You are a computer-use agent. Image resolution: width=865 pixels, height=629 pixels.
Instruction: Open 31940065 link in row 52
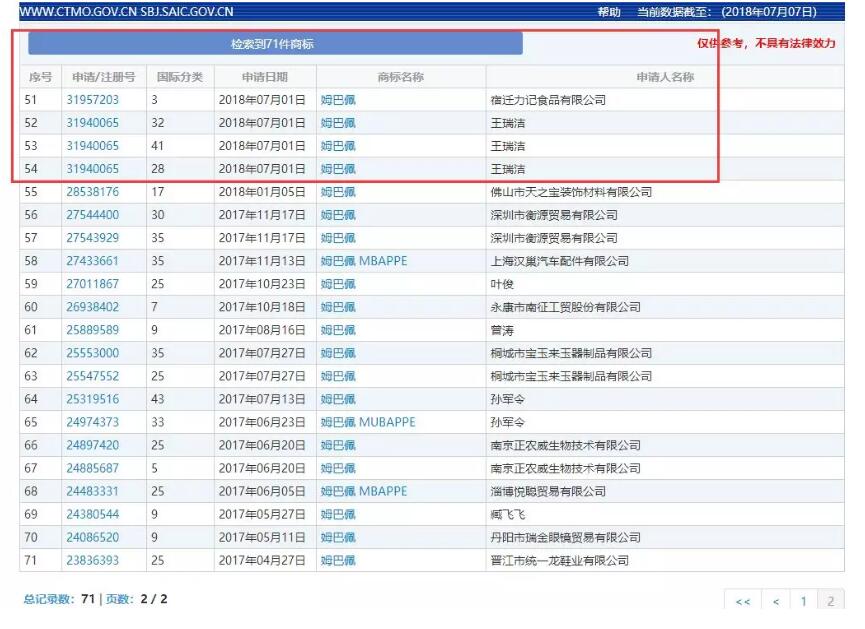tap(93, 123)
